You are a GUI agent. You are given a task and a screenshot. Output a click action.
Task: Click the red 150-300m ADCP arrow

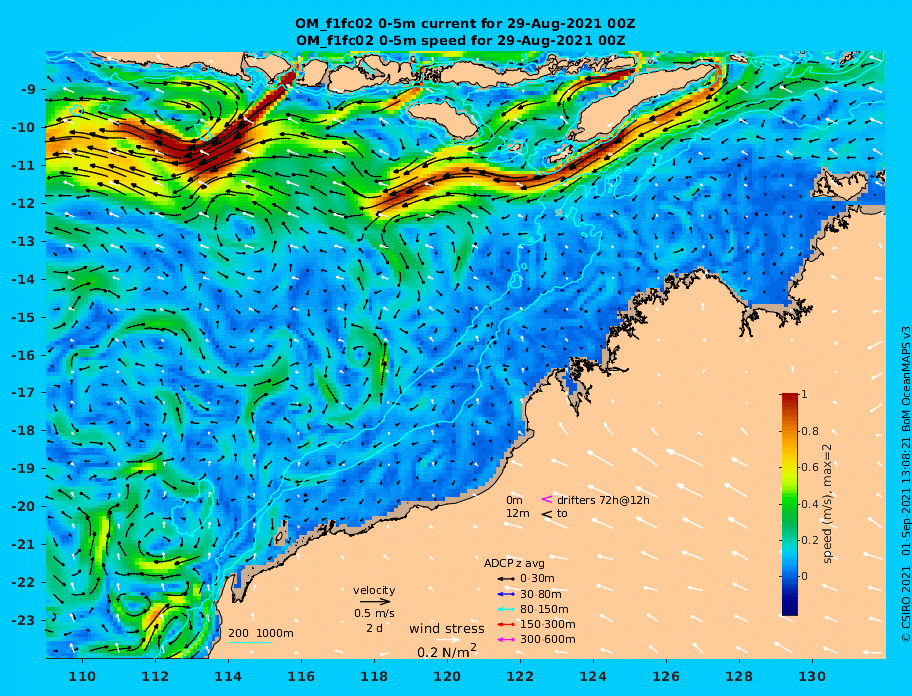click(x=506, y=624)
